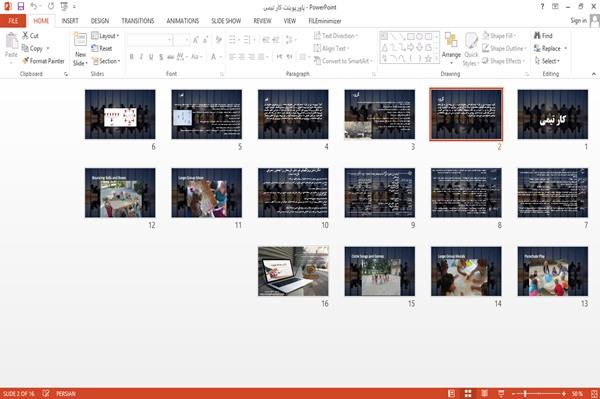
Task: Select slide 1 title thumbnail
Action: (553, 114)
